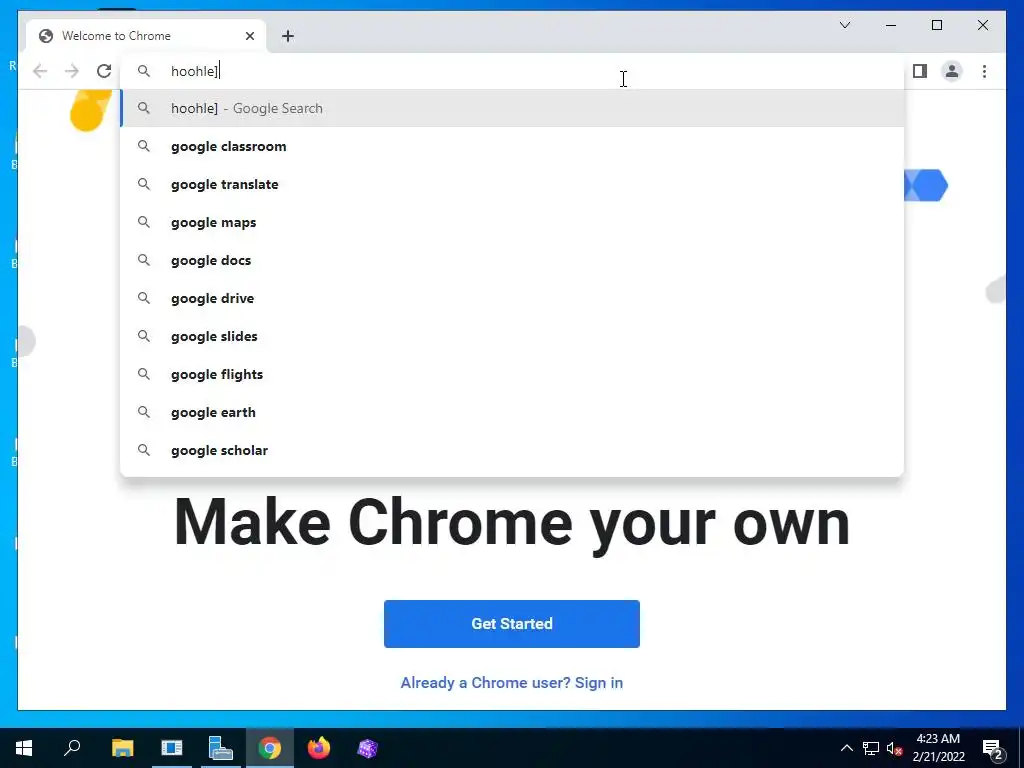Click the muted volume tray icon

(x=894, y=748)
